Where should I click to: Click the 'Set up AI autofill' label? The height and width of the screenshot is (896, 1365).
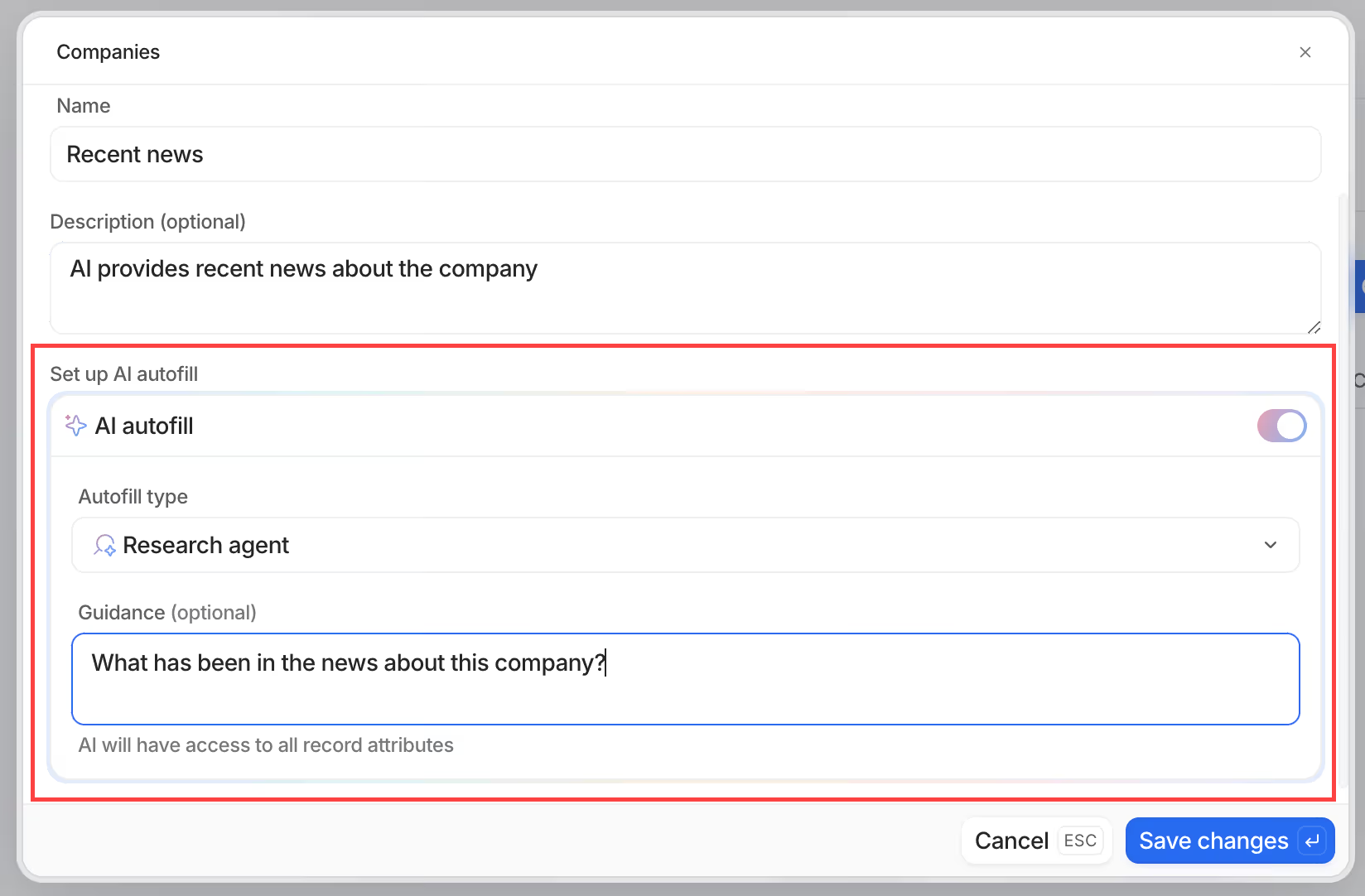(x=124, y=374)
